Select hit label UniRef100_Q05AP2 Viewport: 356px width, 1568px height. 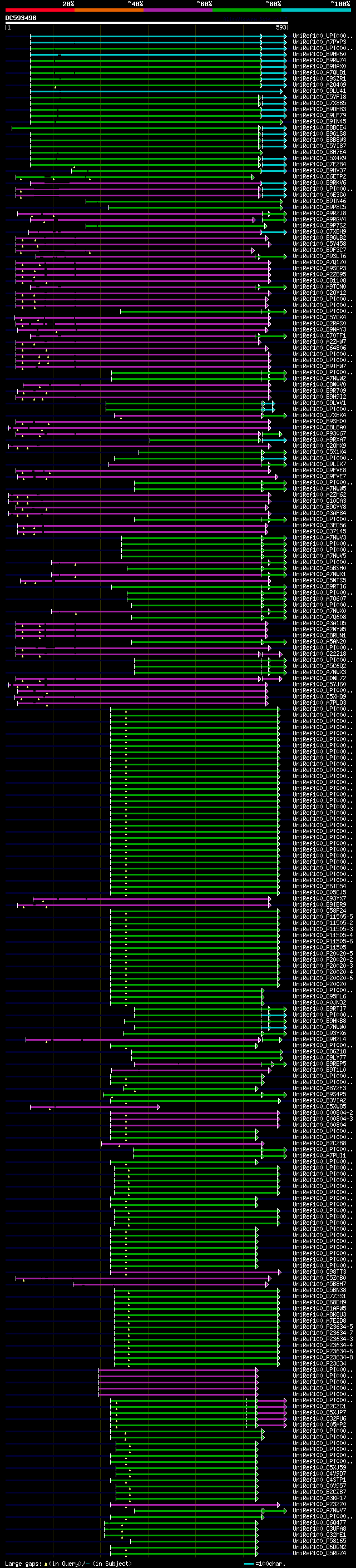319,1424
